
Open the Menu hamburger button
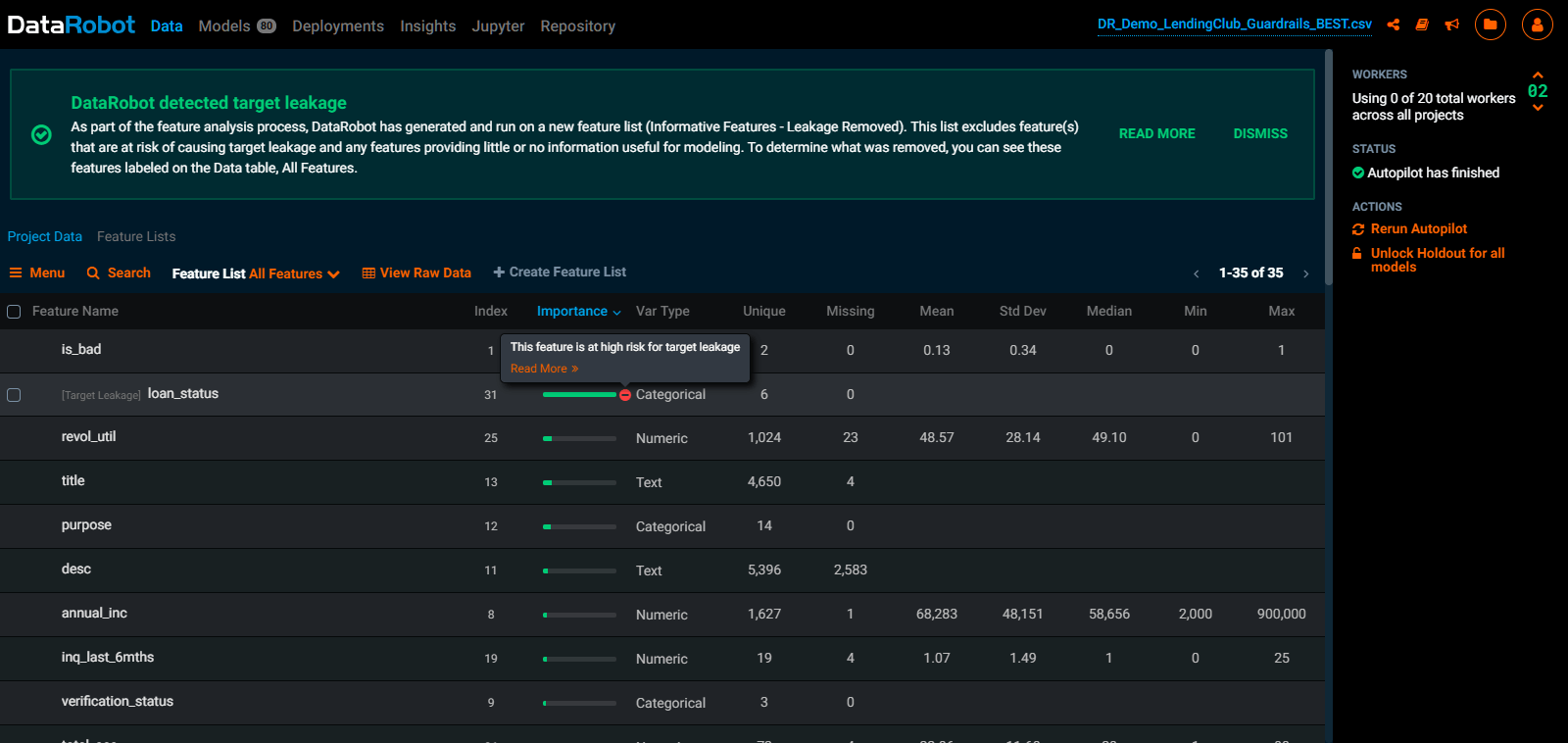(x=37, y=272)
